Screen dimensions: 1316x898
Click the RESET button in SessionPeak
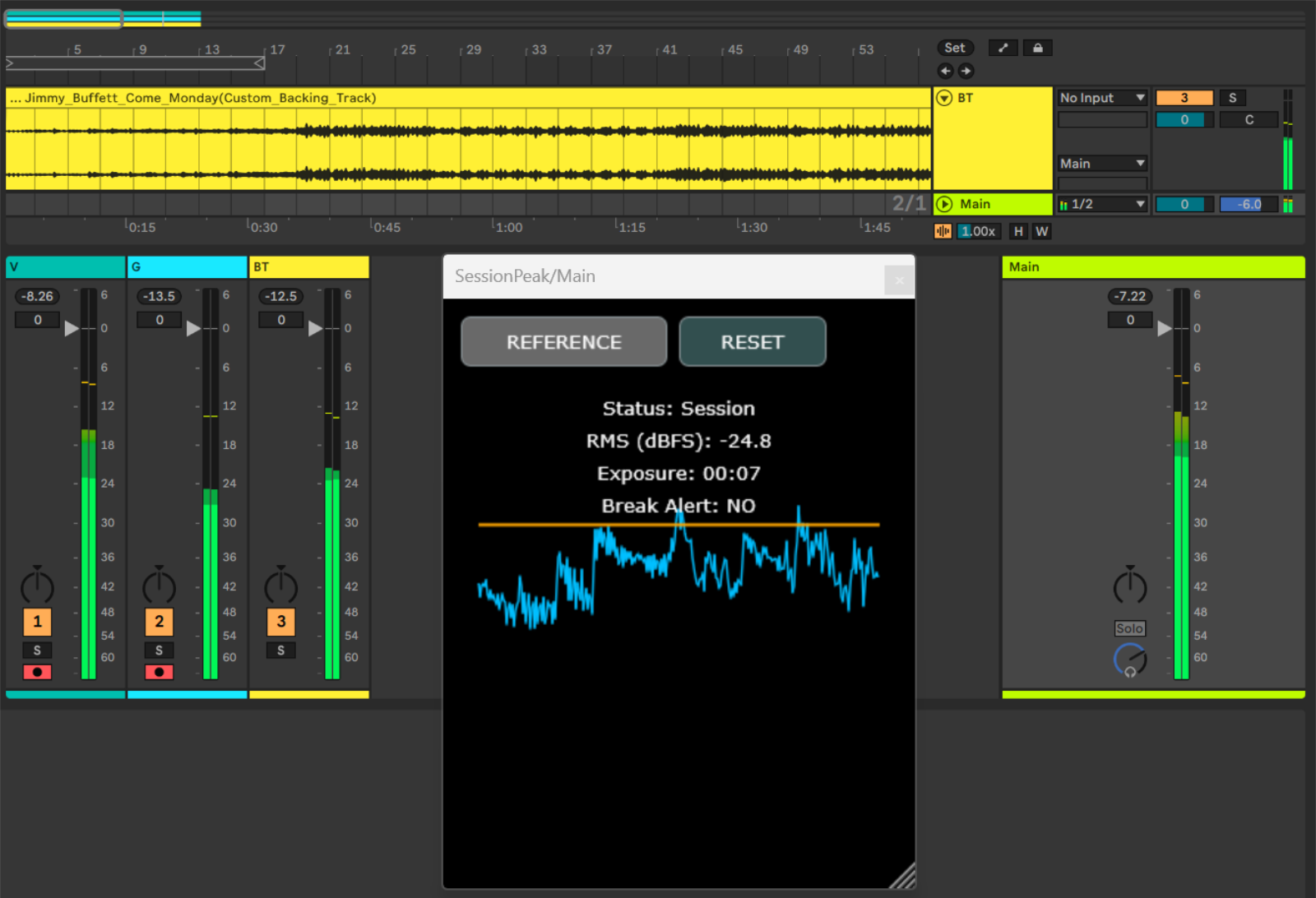(753, 341)
